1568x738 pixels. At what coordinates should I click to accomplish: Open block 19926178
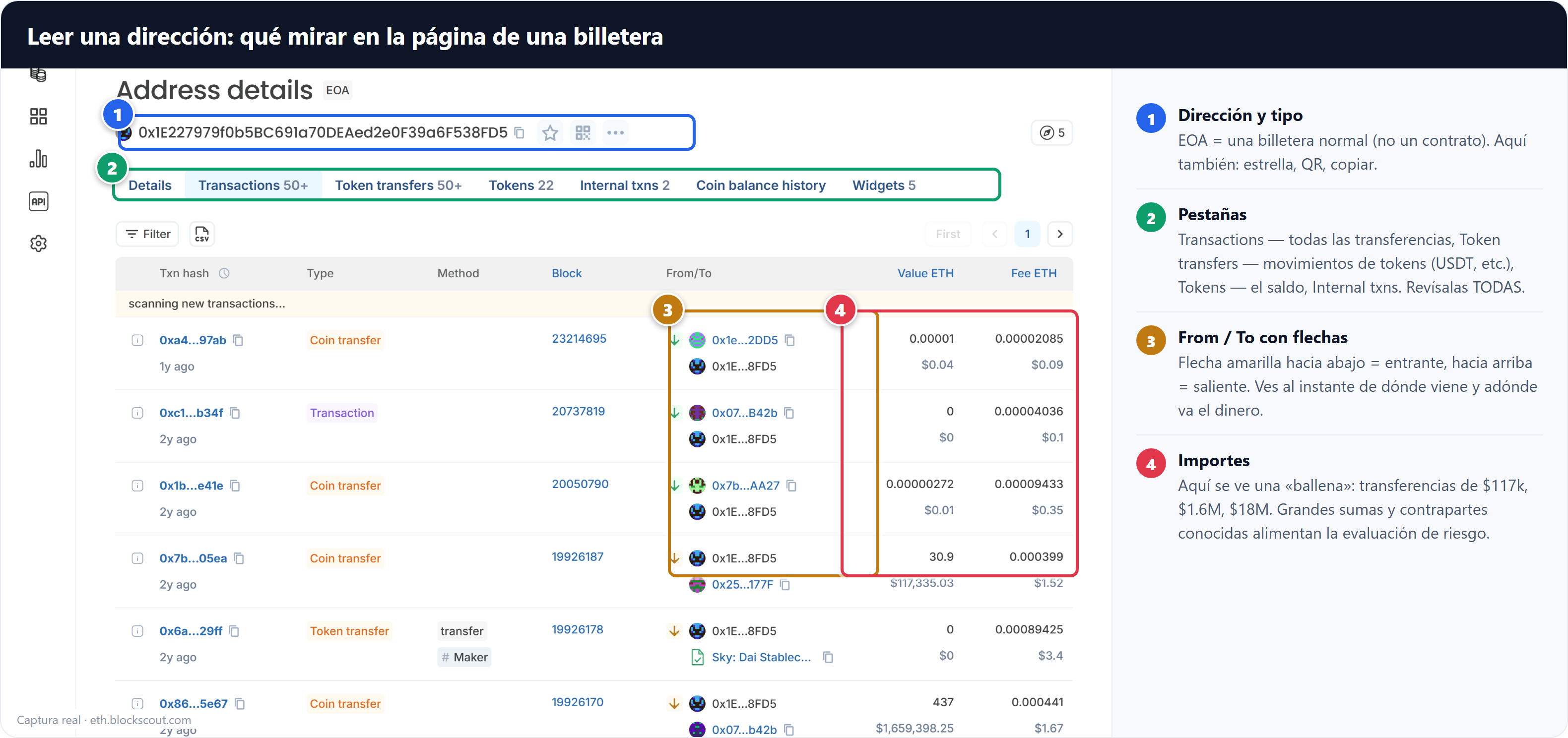(577, 629)
